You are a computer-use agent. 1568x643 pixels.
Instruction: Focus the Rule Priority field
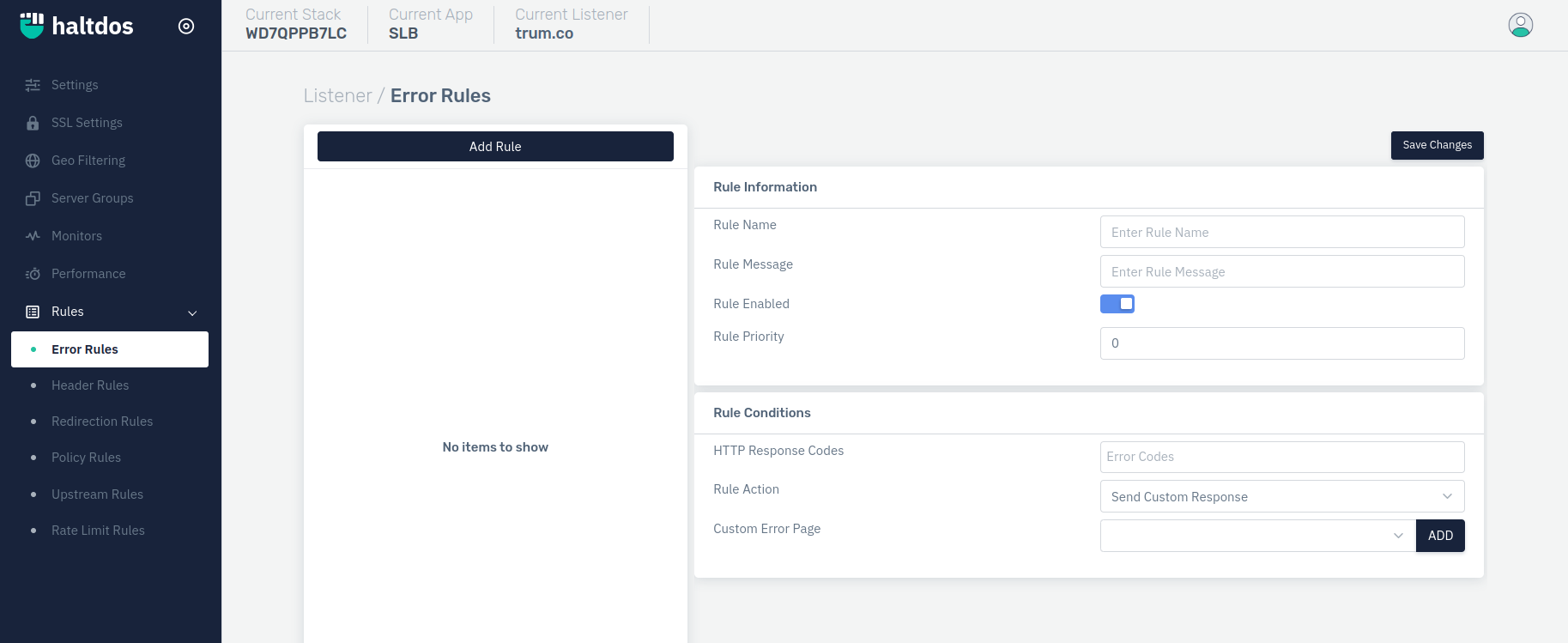[1282, 343]
